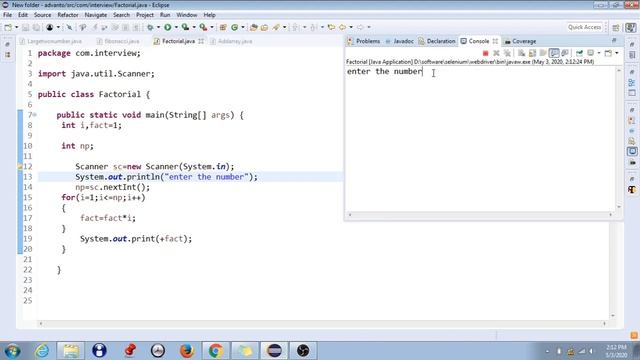Open the External Tools dropdown arrow
This screenshot has width=640, height=360.
coord(212,27)
